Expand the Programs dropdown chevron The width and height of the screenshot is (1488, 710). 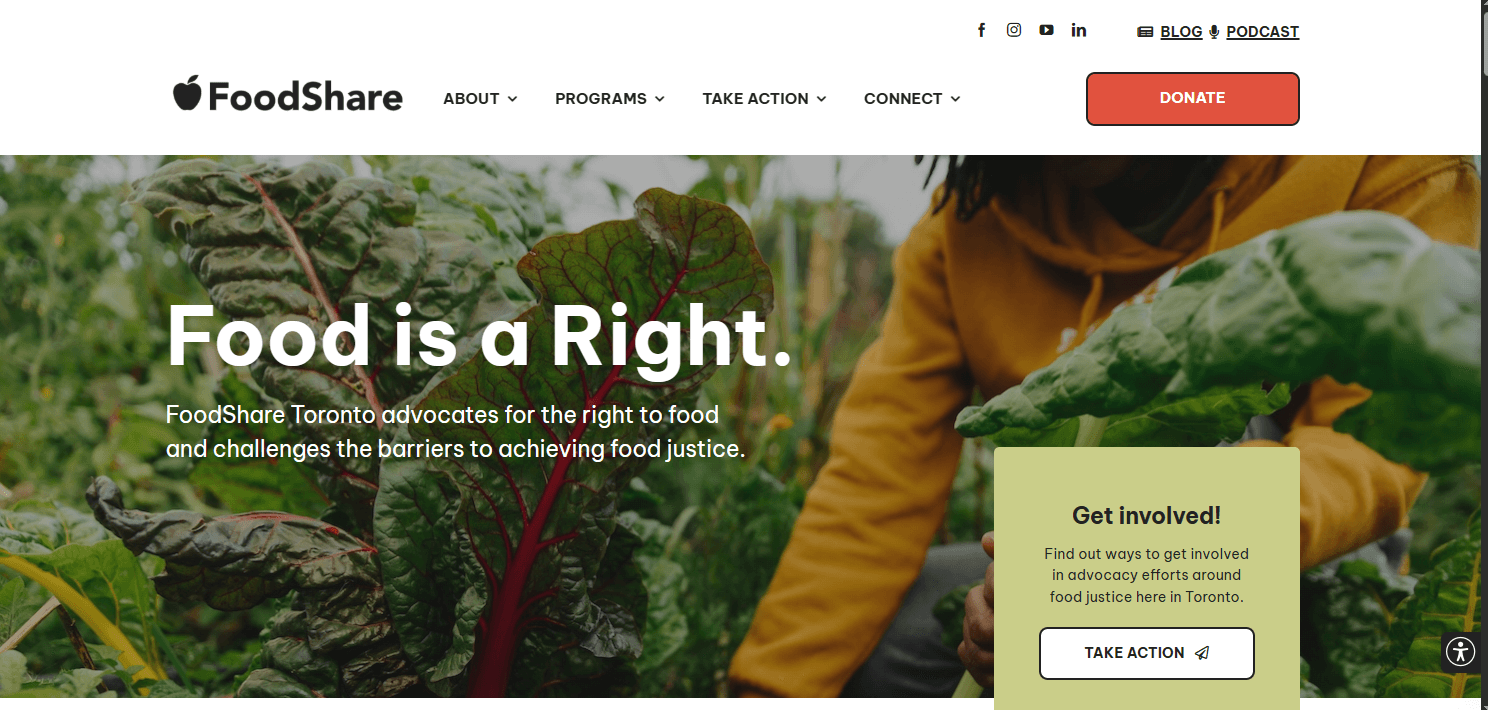659,99
